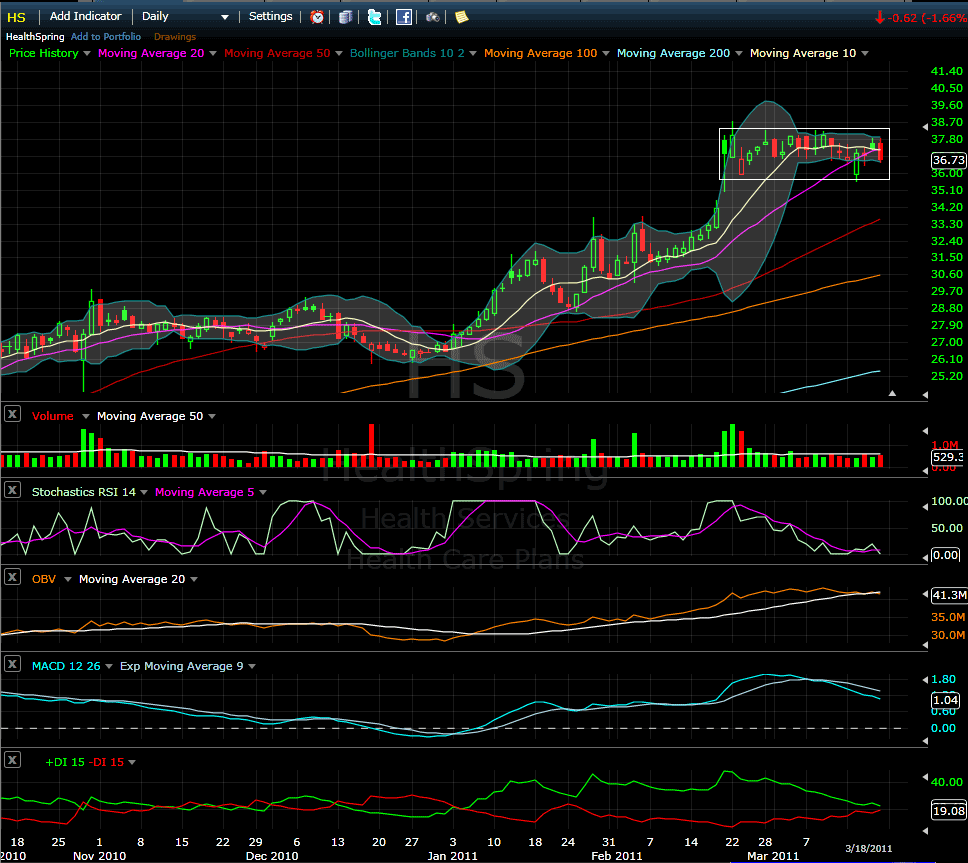Expand the Volume panel's Moving Average 50 arrow

212,417
